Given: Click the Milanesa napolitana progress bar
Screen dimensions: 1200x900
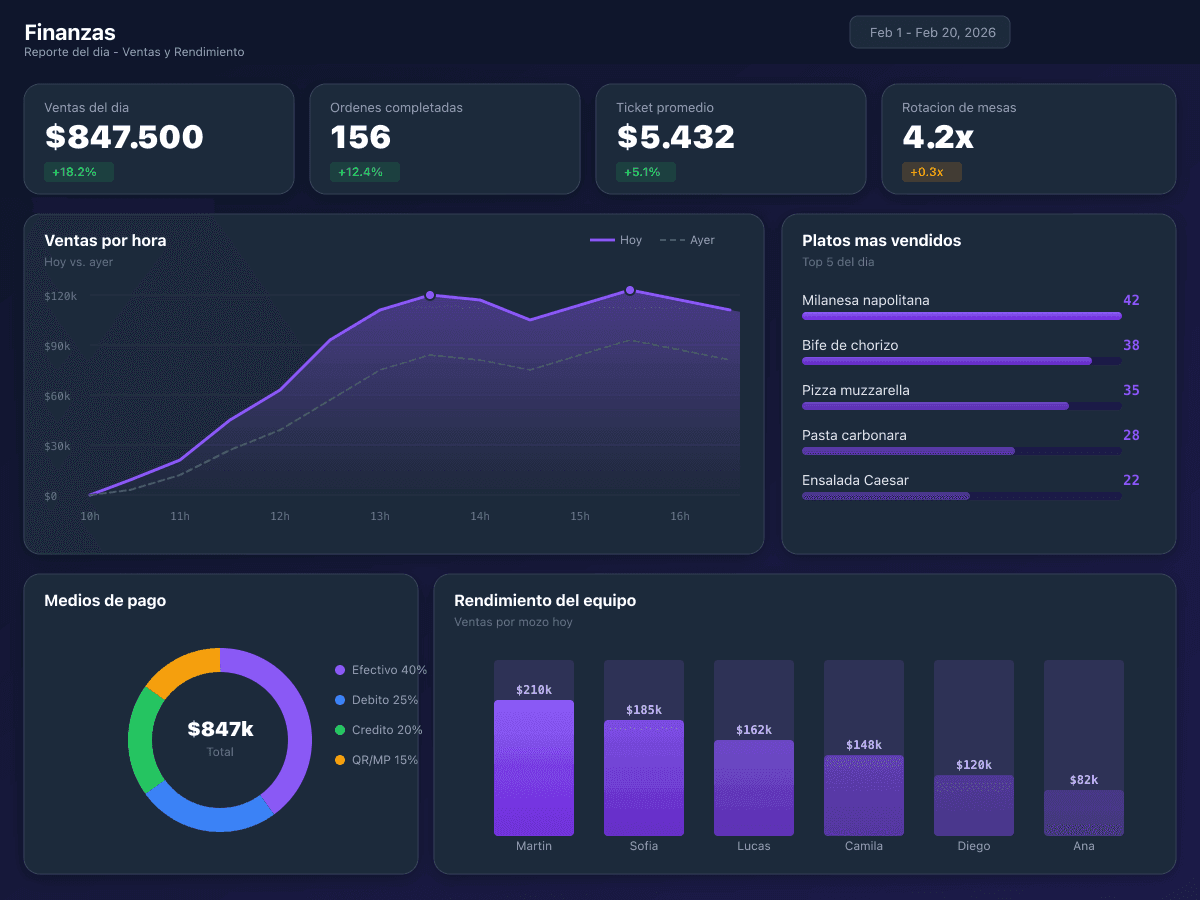Looking at the screenshot, I should pos(960,316).
